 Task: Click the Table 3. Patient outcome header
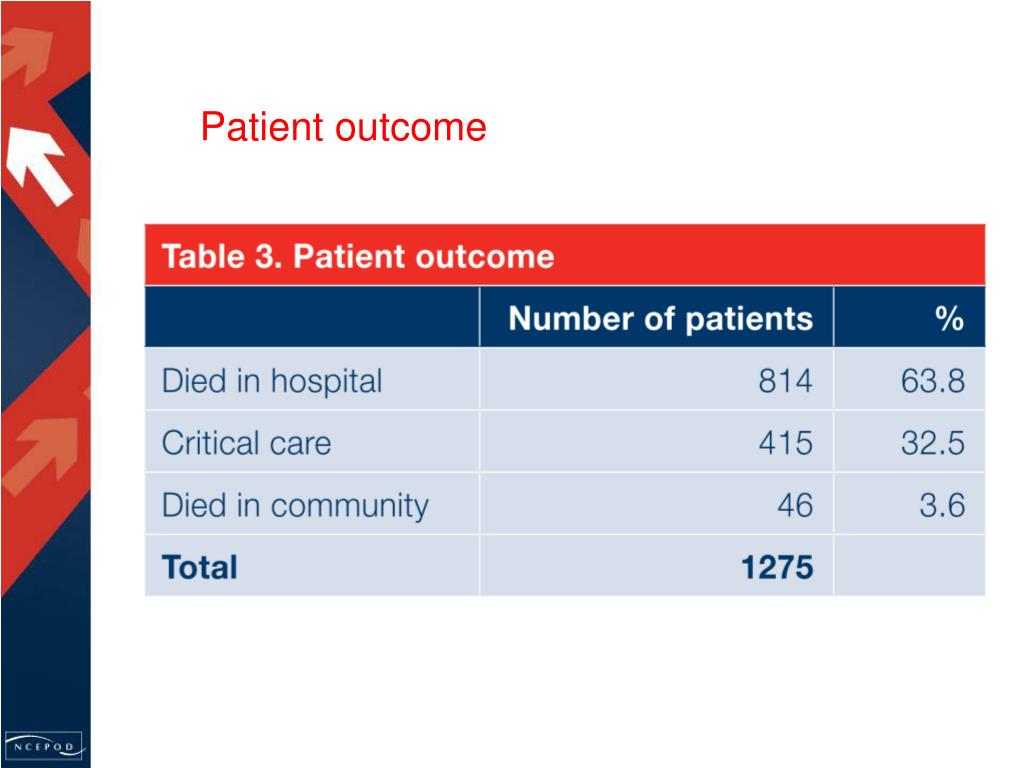click(358, 256)
